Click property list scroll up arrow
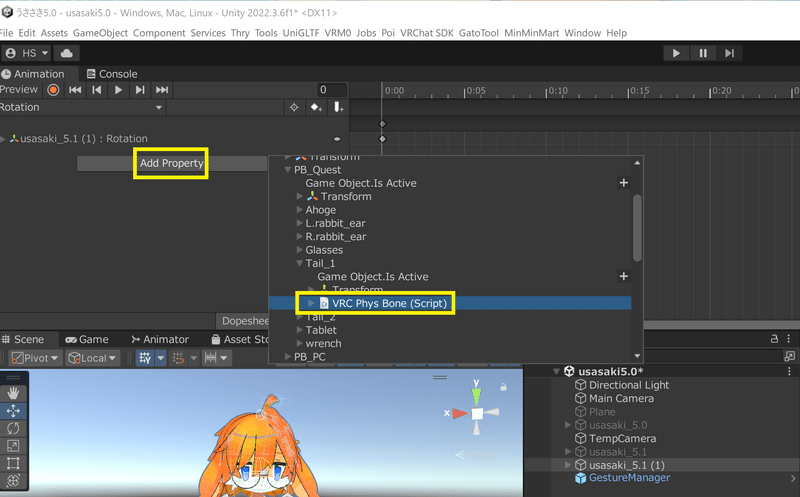The width and height of the screenshot is (800, 497). pos(637,163)
